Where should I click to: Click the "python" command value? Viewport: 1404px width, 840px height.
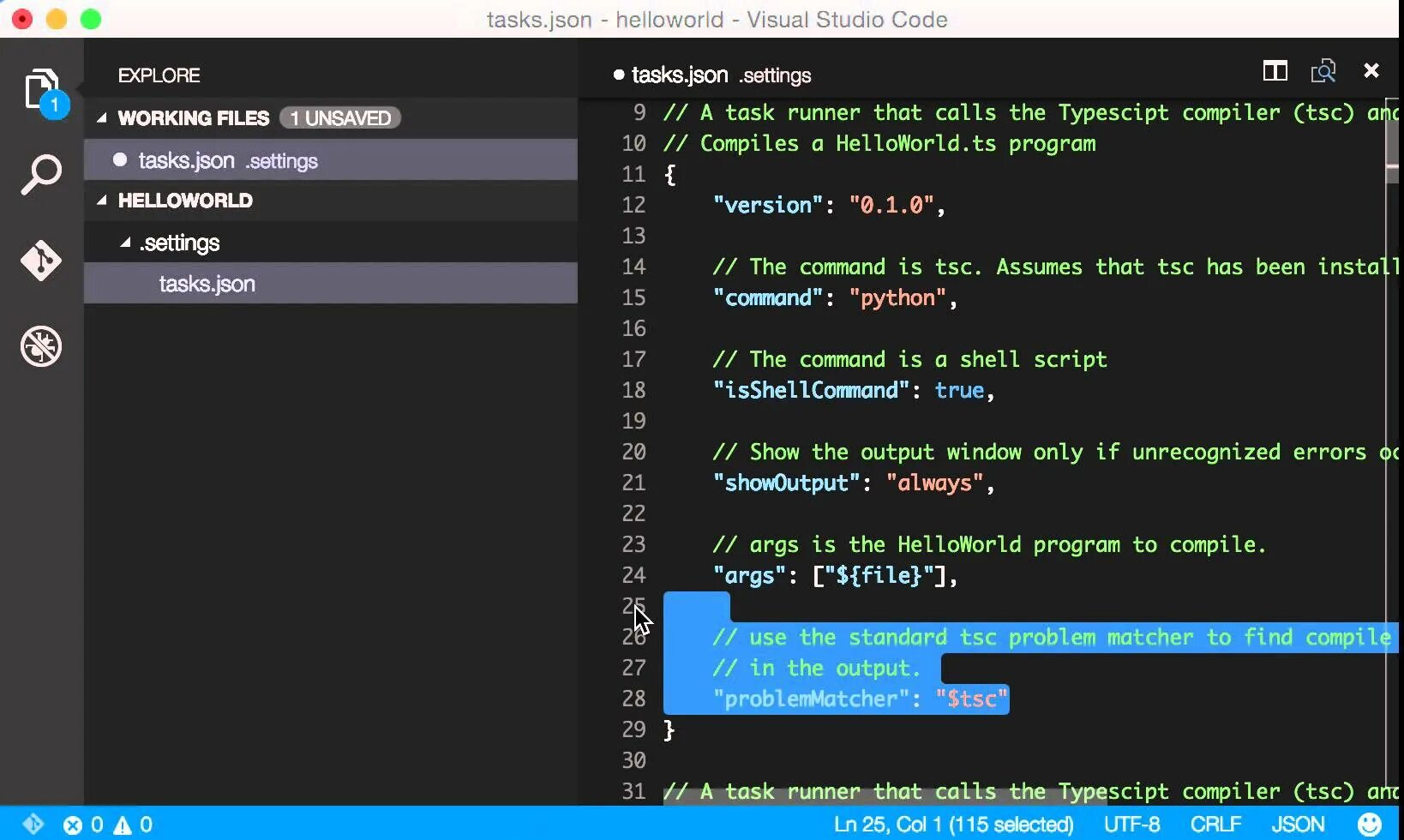pyautogui.click(x=897, y=297)
